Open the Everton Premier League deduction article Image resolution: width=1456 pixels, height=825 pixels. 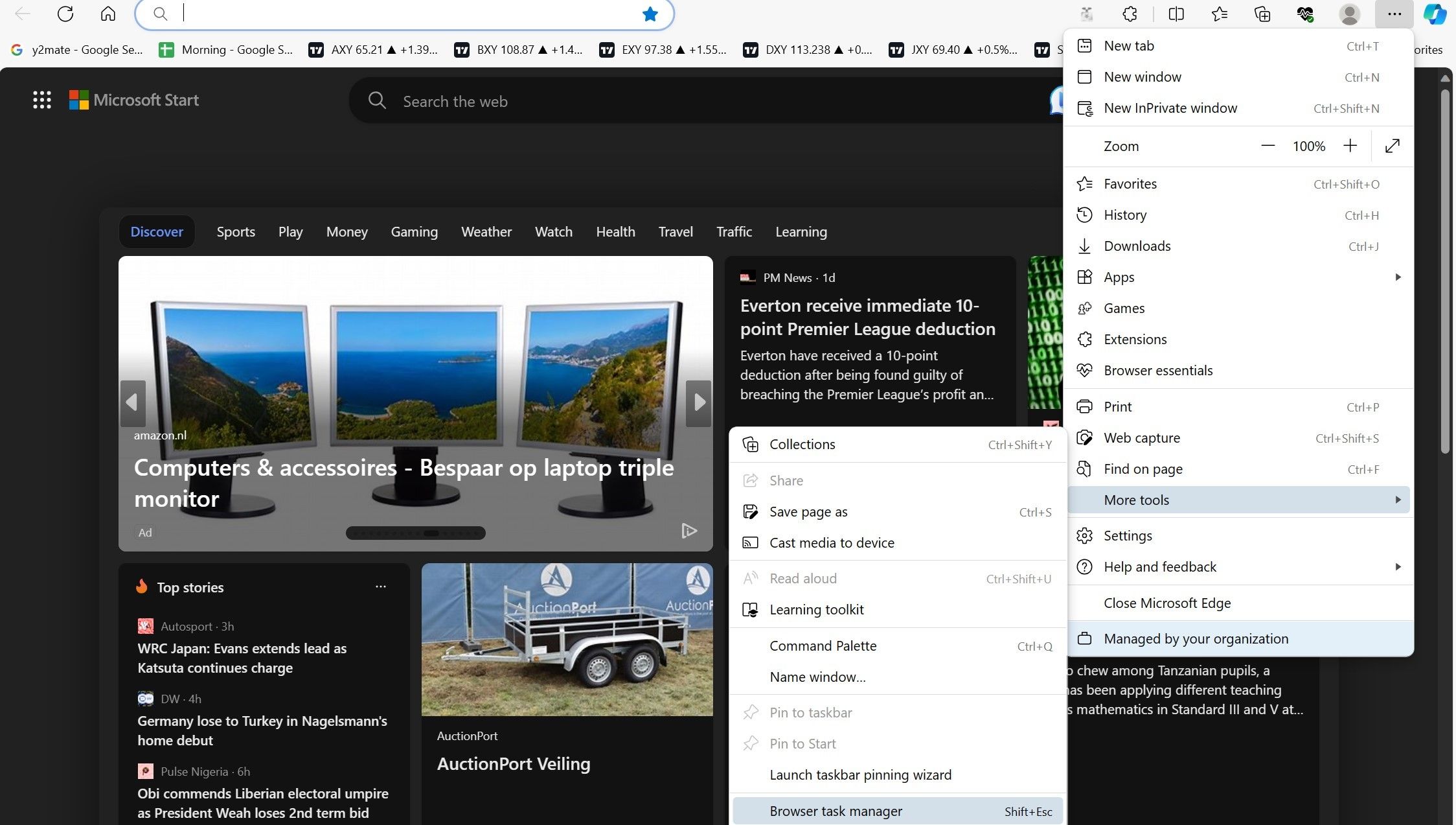[868, 317]
